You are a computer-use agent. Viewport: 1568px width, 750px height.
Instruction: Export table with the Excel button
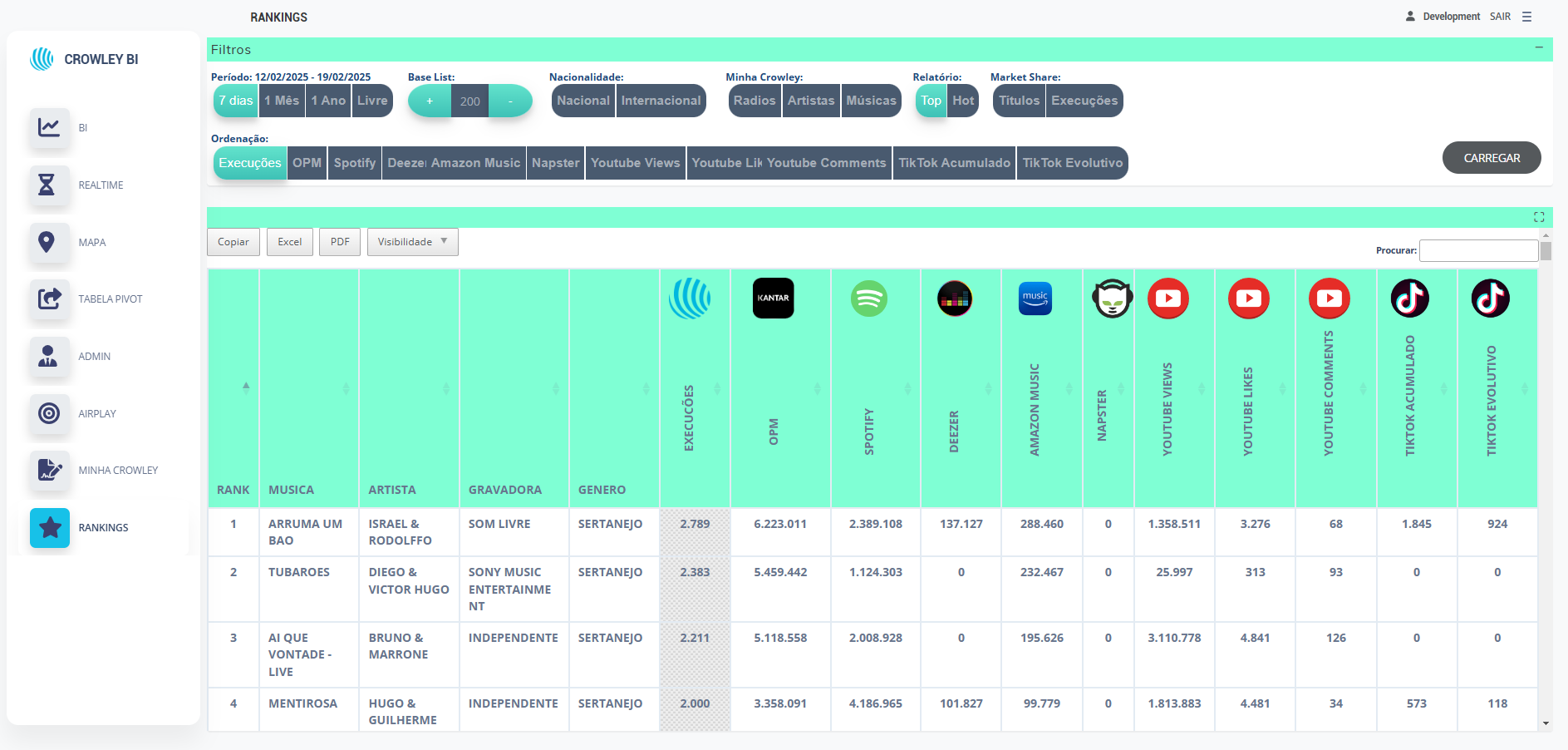click(290, 242)
